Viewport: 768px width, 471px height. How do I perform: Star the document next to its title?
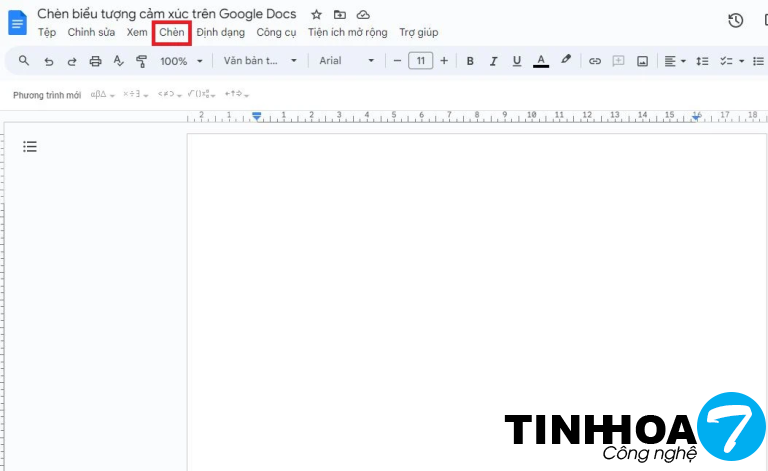316,15
